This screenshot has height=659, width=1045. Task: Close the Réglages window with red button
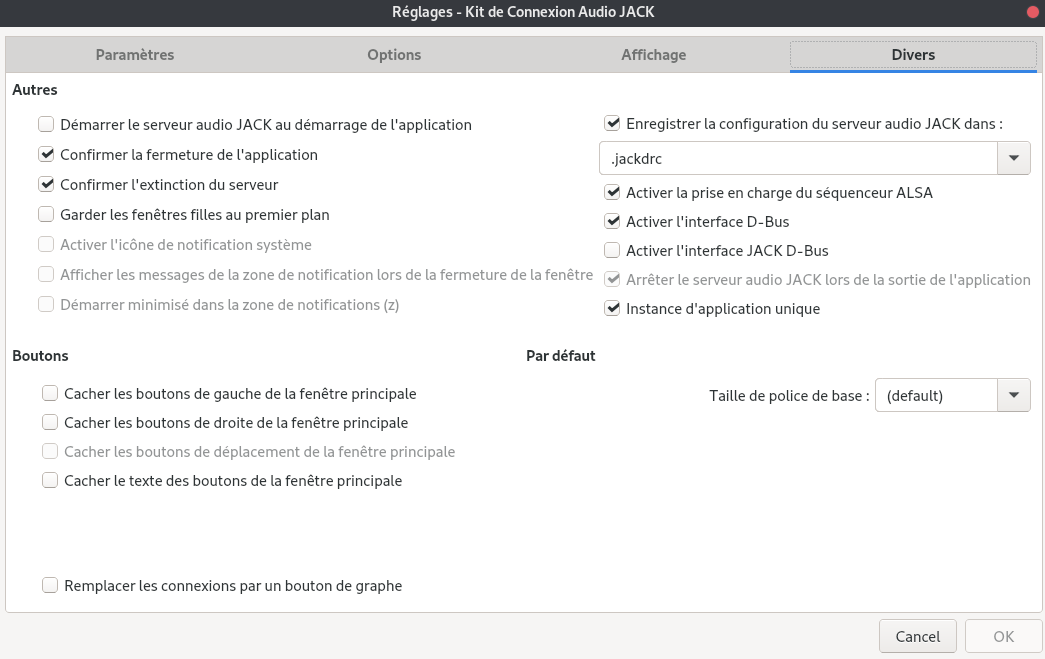coord(1034,12)
